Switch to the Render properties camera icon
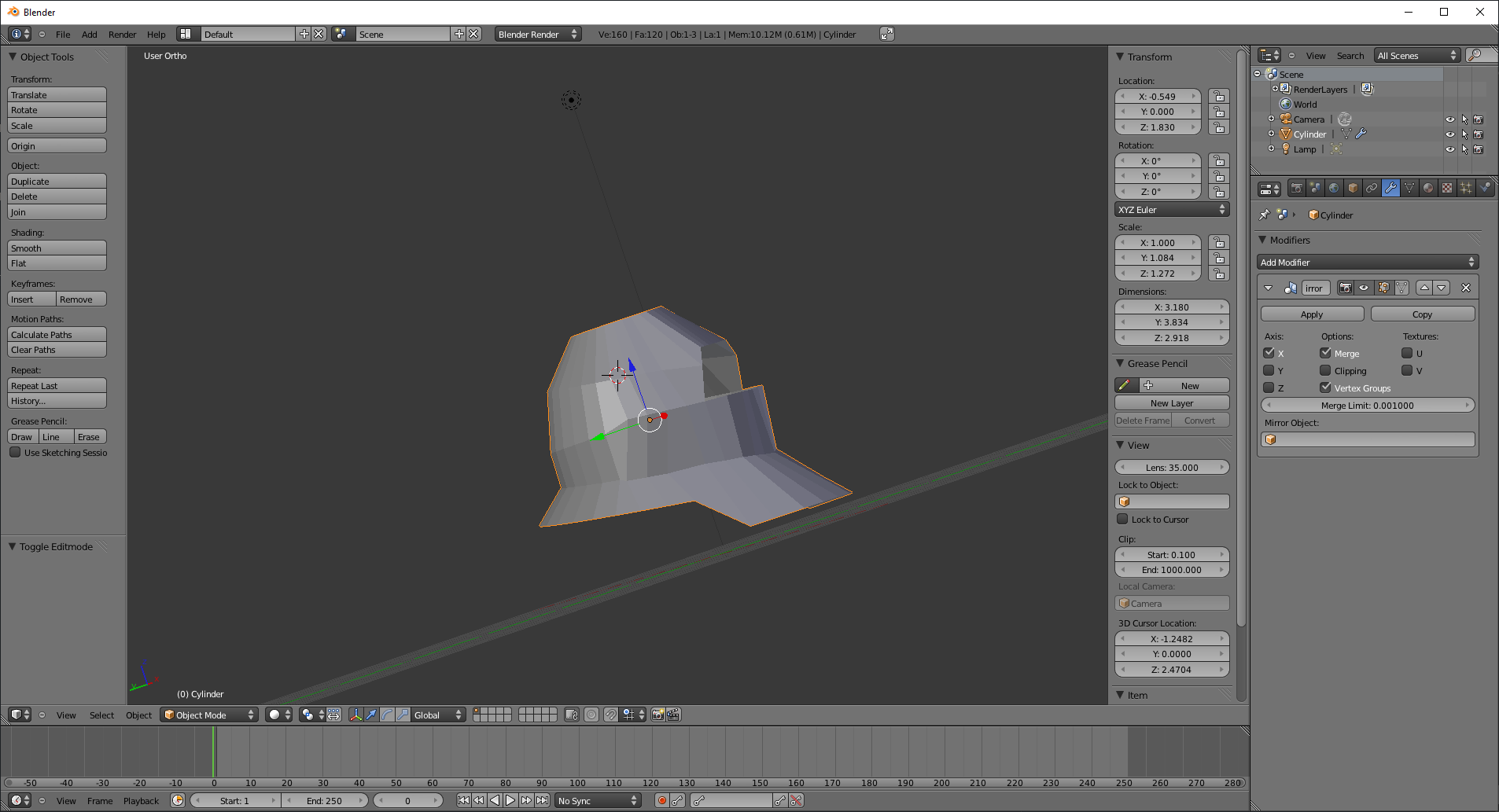Screen dimensions: 1499x812 point(1296,188)
